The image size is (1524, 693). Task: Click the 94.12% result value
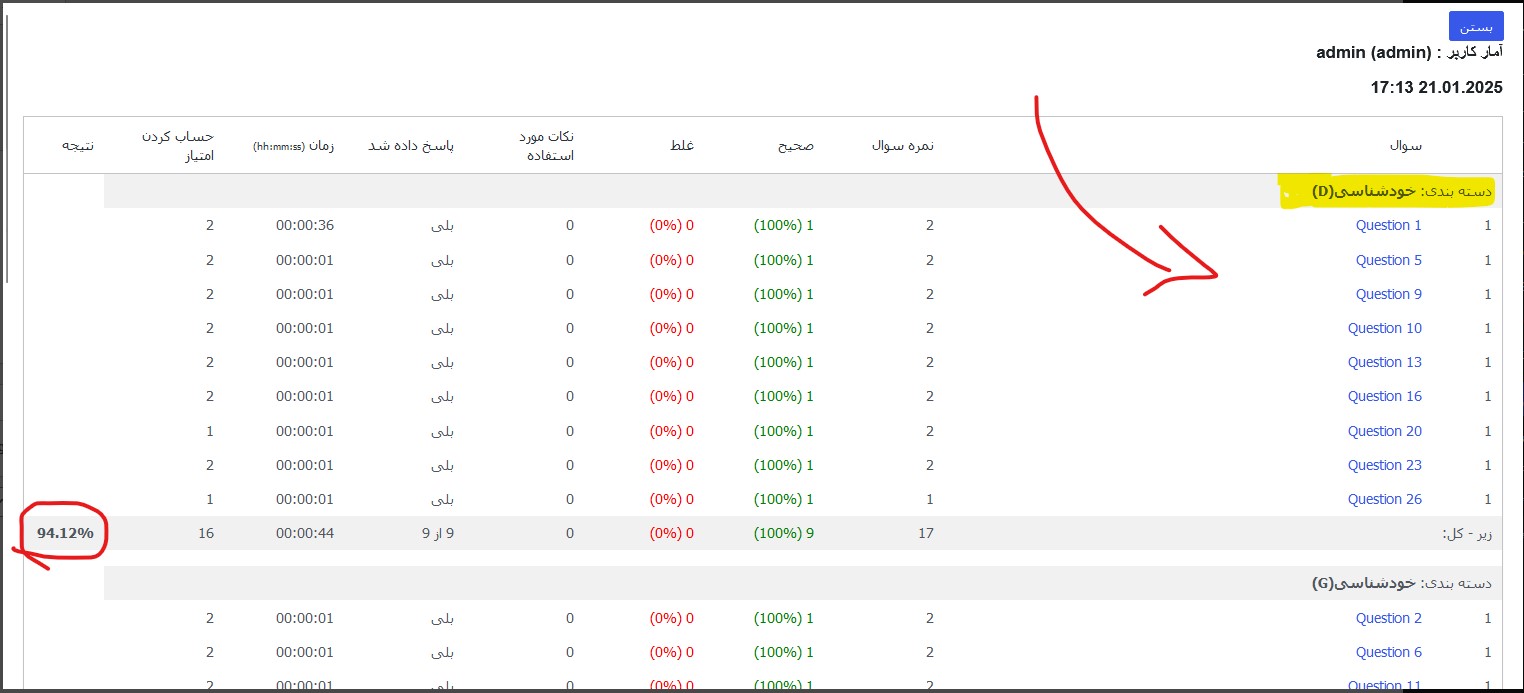click(x=65, y=533)
